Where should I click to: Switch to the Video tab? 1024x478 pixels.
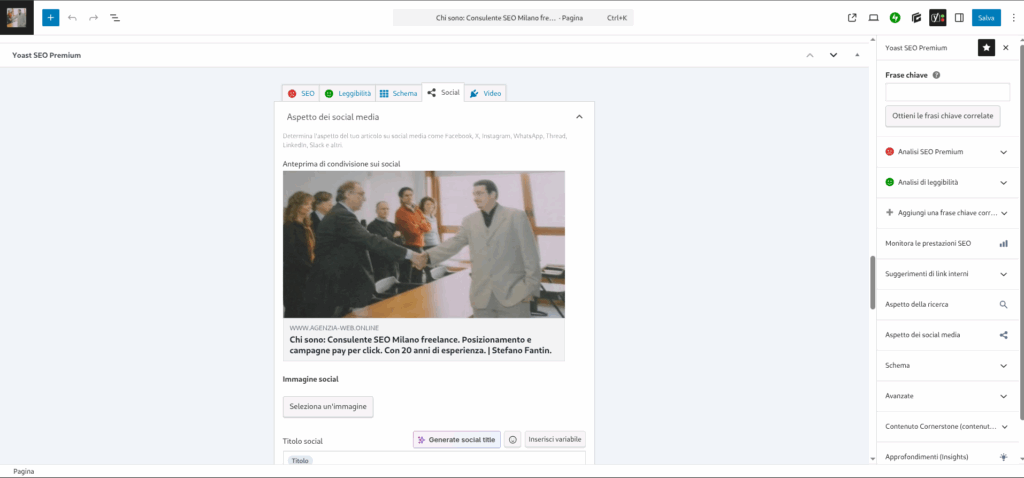coord(485,93)
